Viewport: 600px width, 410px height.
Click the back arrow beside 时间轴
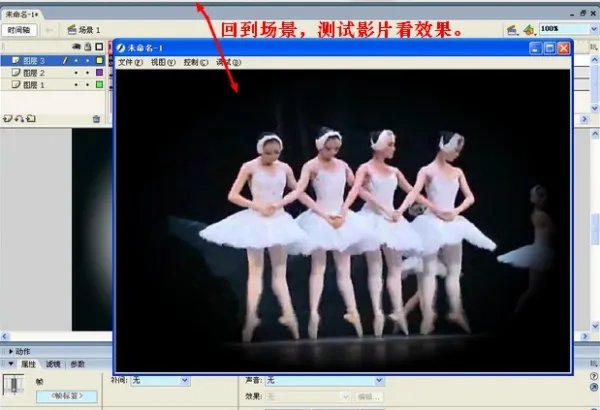pyautogui.click(x=49, y=30)
